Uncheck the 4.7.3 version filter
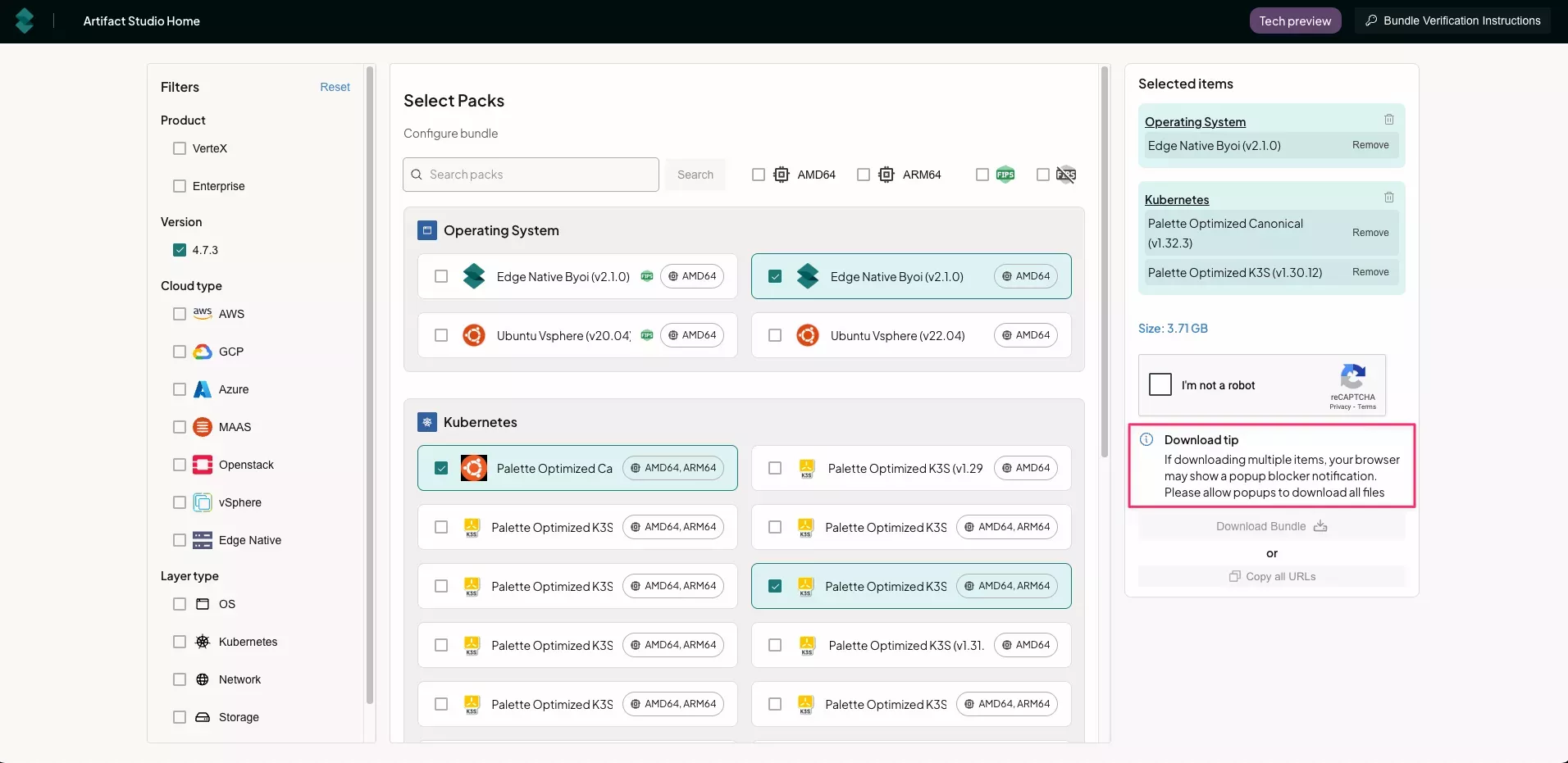Screen dimensions: 1568x763 [x=180, y=250]
